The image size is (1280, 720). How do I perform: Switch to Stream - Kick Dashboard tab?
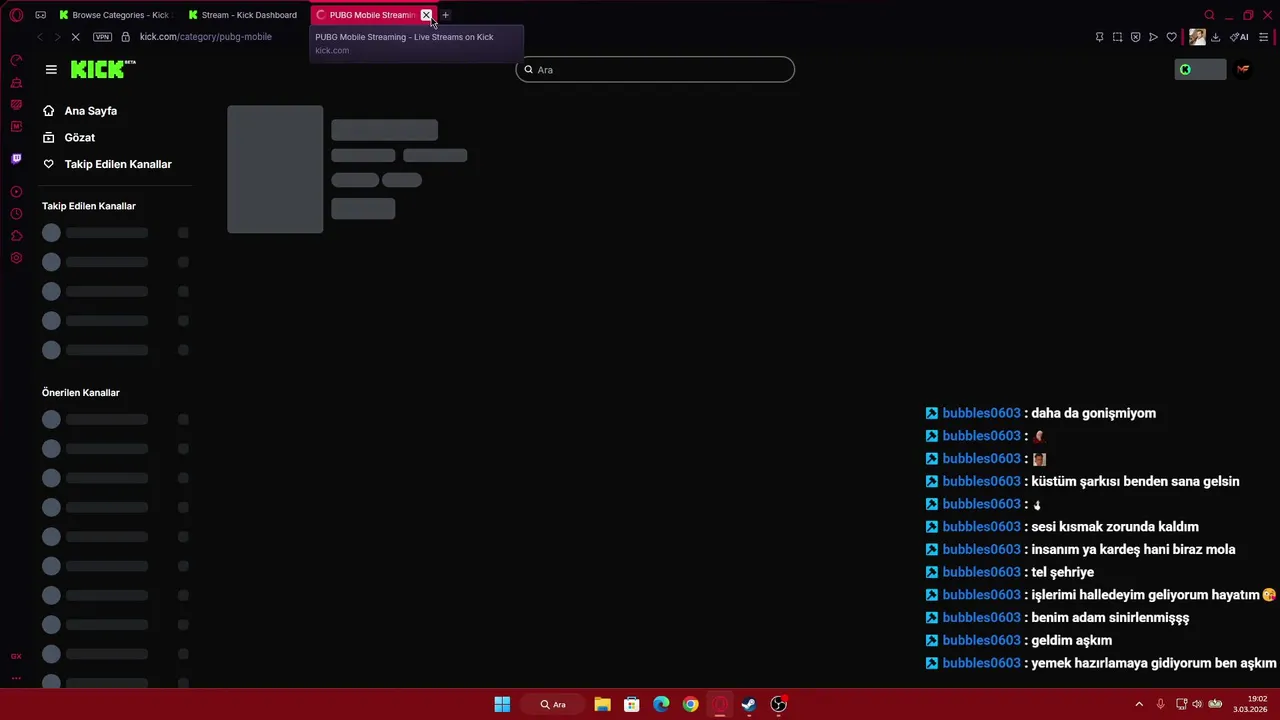click(244, 15)
